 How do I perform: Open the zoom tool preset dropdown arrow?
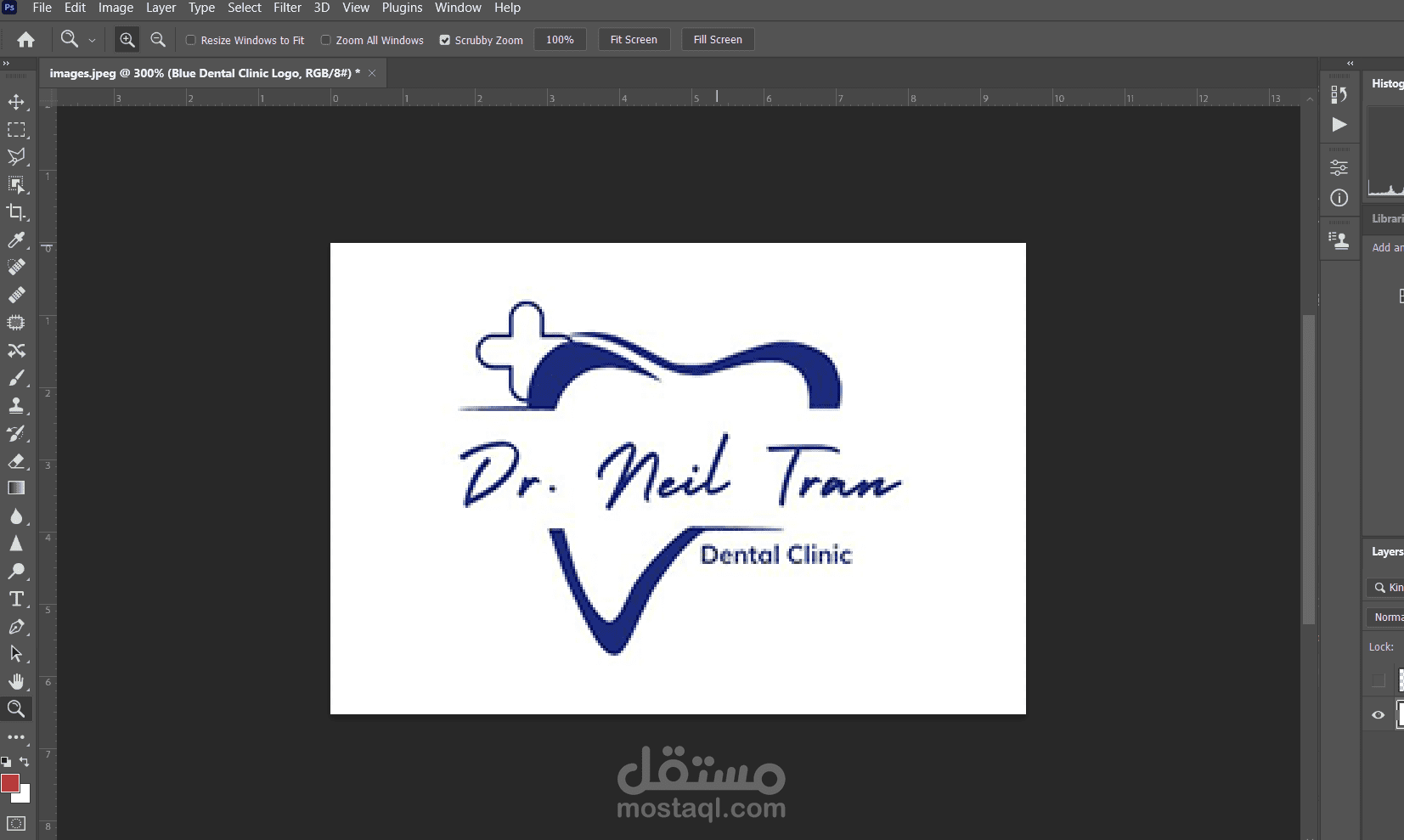pos(92,41)
